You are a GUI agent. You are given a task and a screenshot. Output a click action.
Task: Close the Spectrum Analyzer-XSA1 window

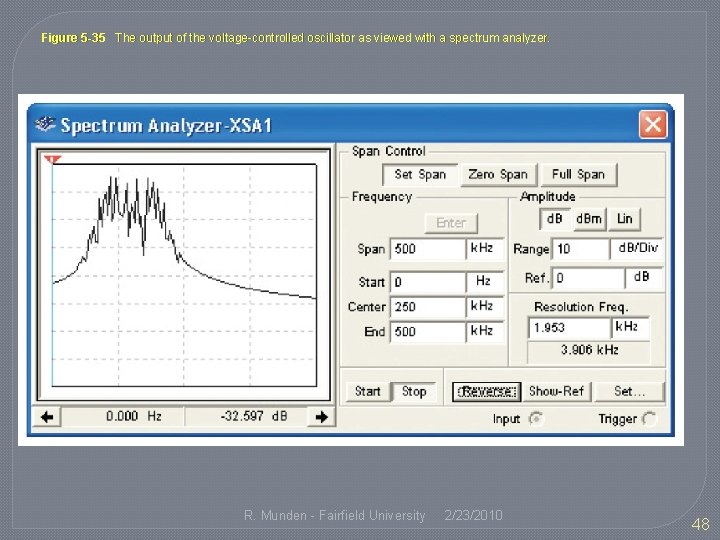[x=652, y=124]
